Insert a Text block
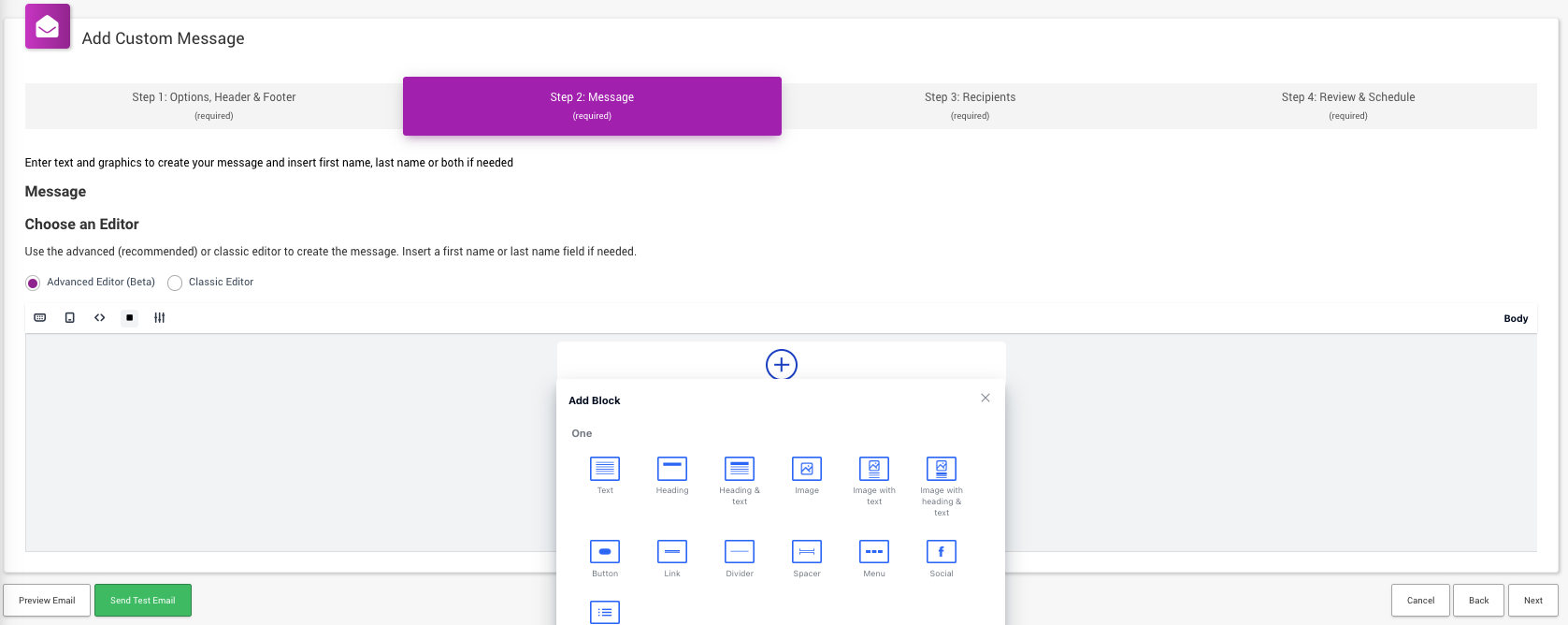The image size is (1568, 625). coord(605,475)
